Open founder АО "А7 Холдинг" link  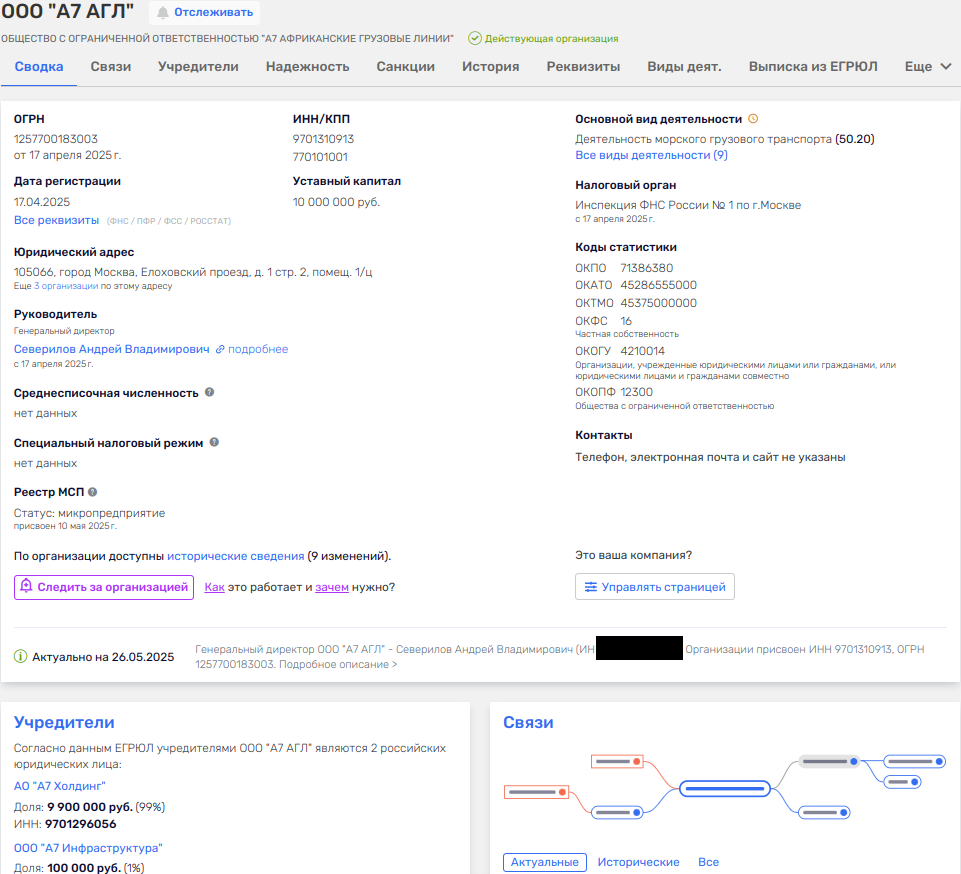pos(60,786)
